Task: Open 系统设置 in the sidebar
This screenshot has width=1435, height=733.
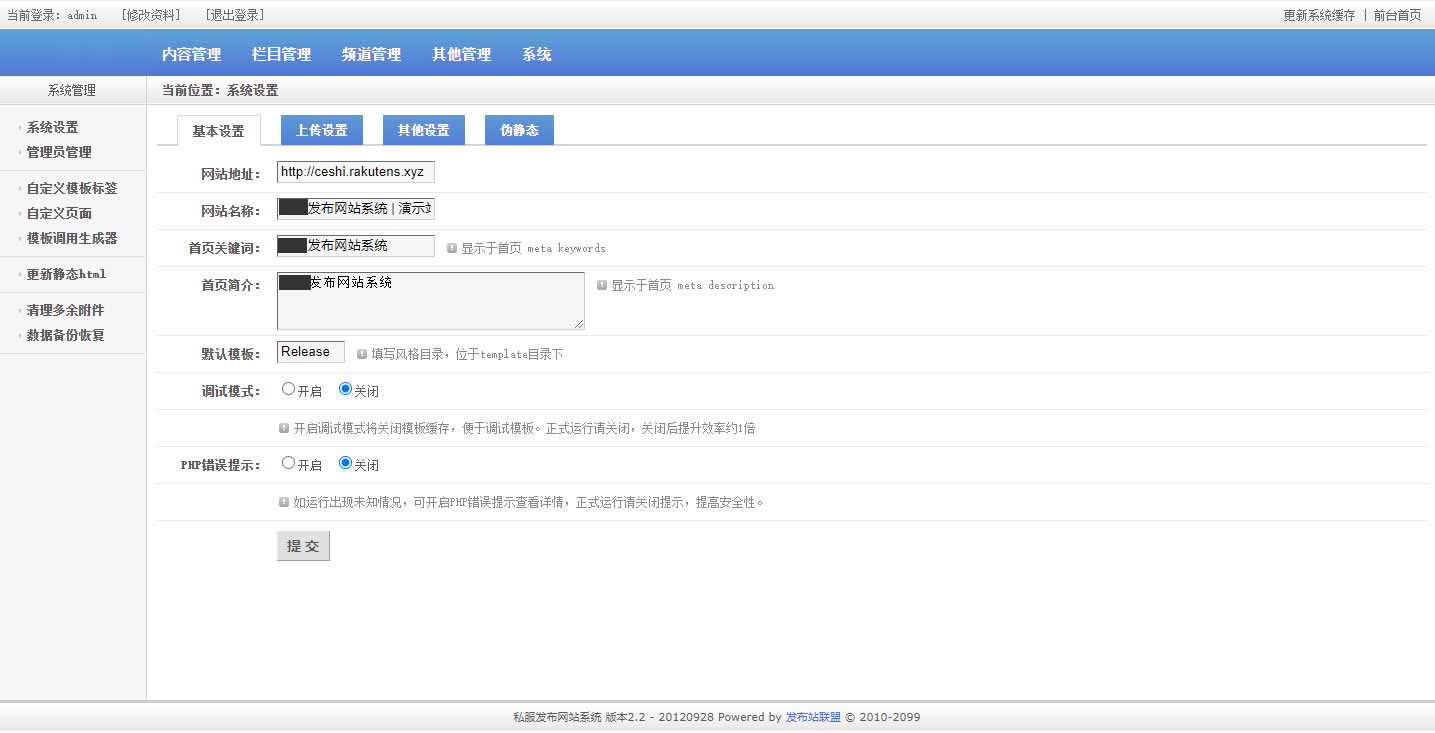Action: point(52,128)
